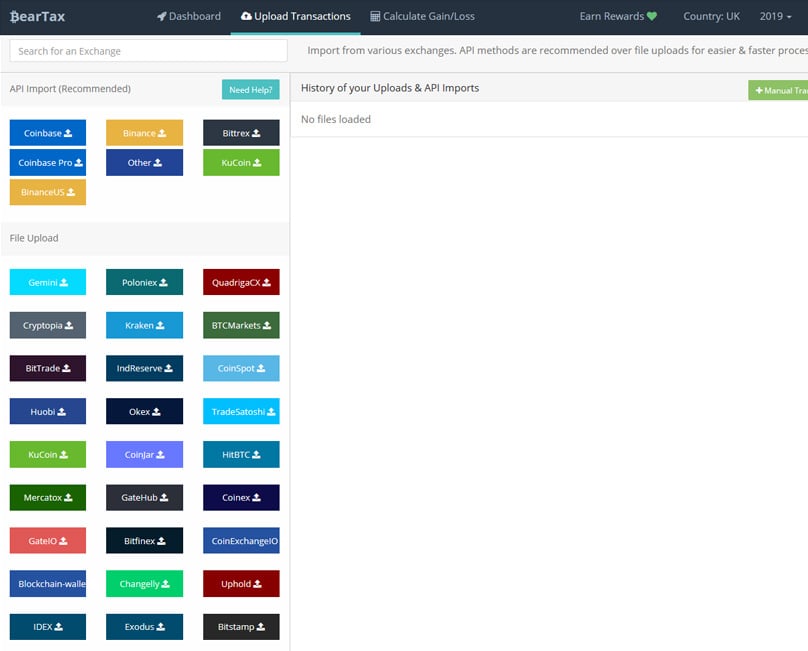808x651 pixels.
Task: Pick the Bittrex API import tile
Action: tap(241, 133)
